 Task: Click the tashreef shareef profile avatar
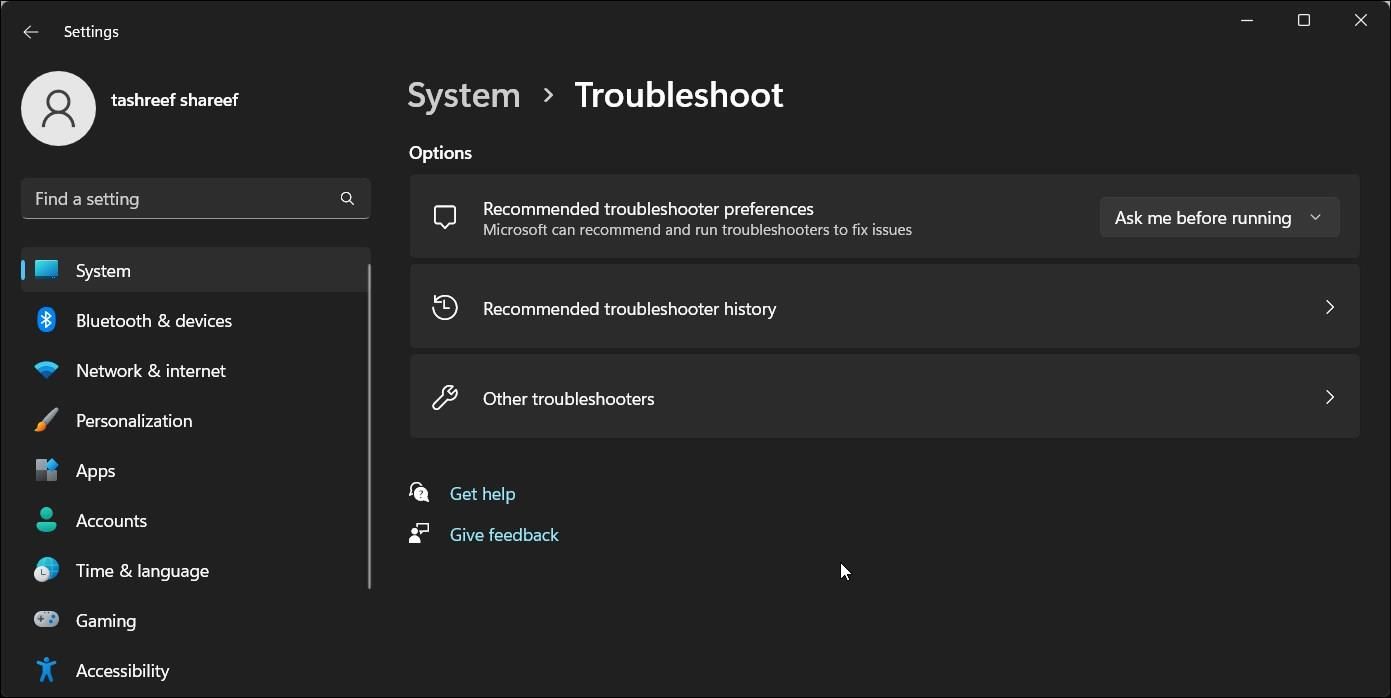[58, 108]
